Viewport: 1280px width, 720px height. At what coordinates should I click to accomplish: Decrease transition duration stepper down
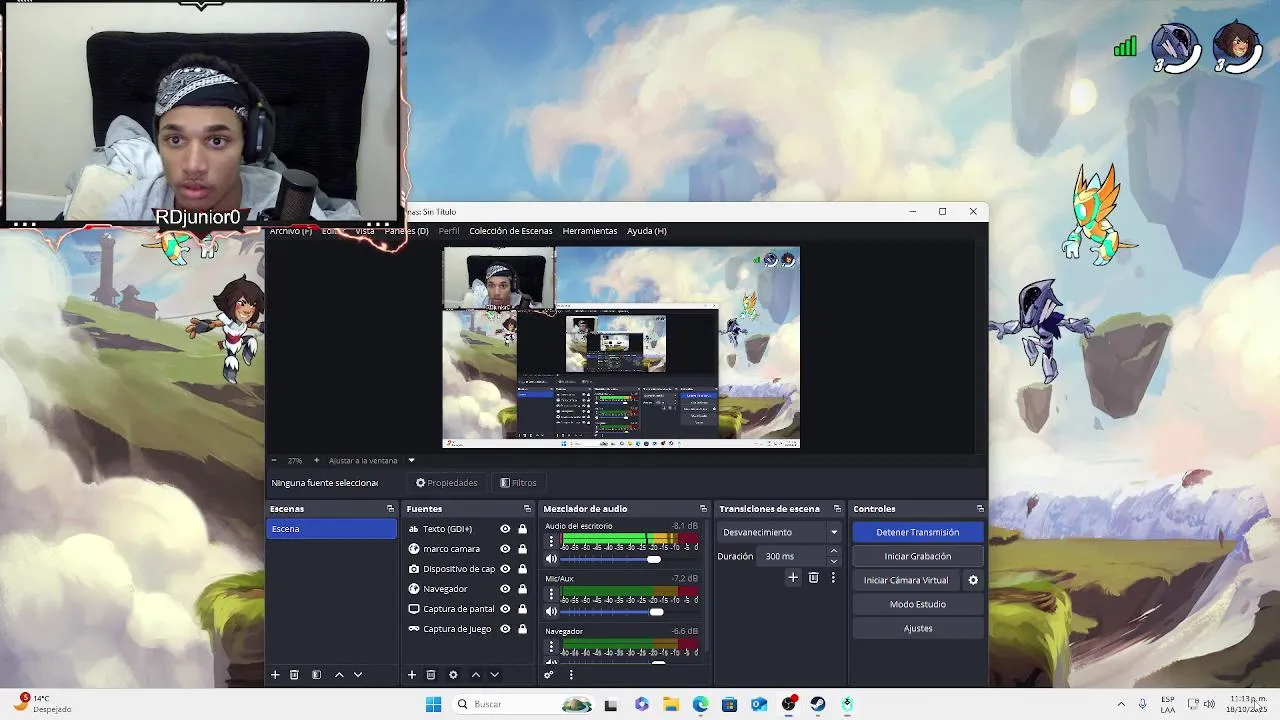(834, 561)
